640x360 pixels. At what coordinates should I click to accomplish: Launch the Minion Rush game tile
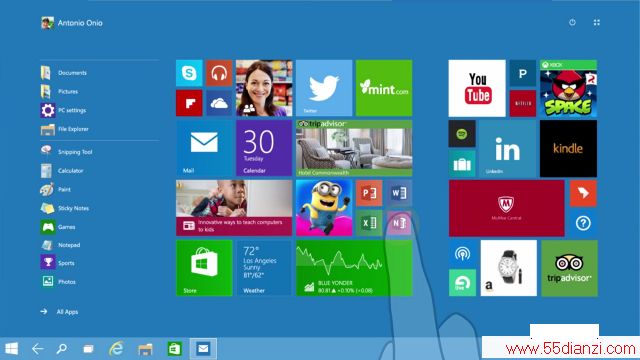click(x=324, y=208)
